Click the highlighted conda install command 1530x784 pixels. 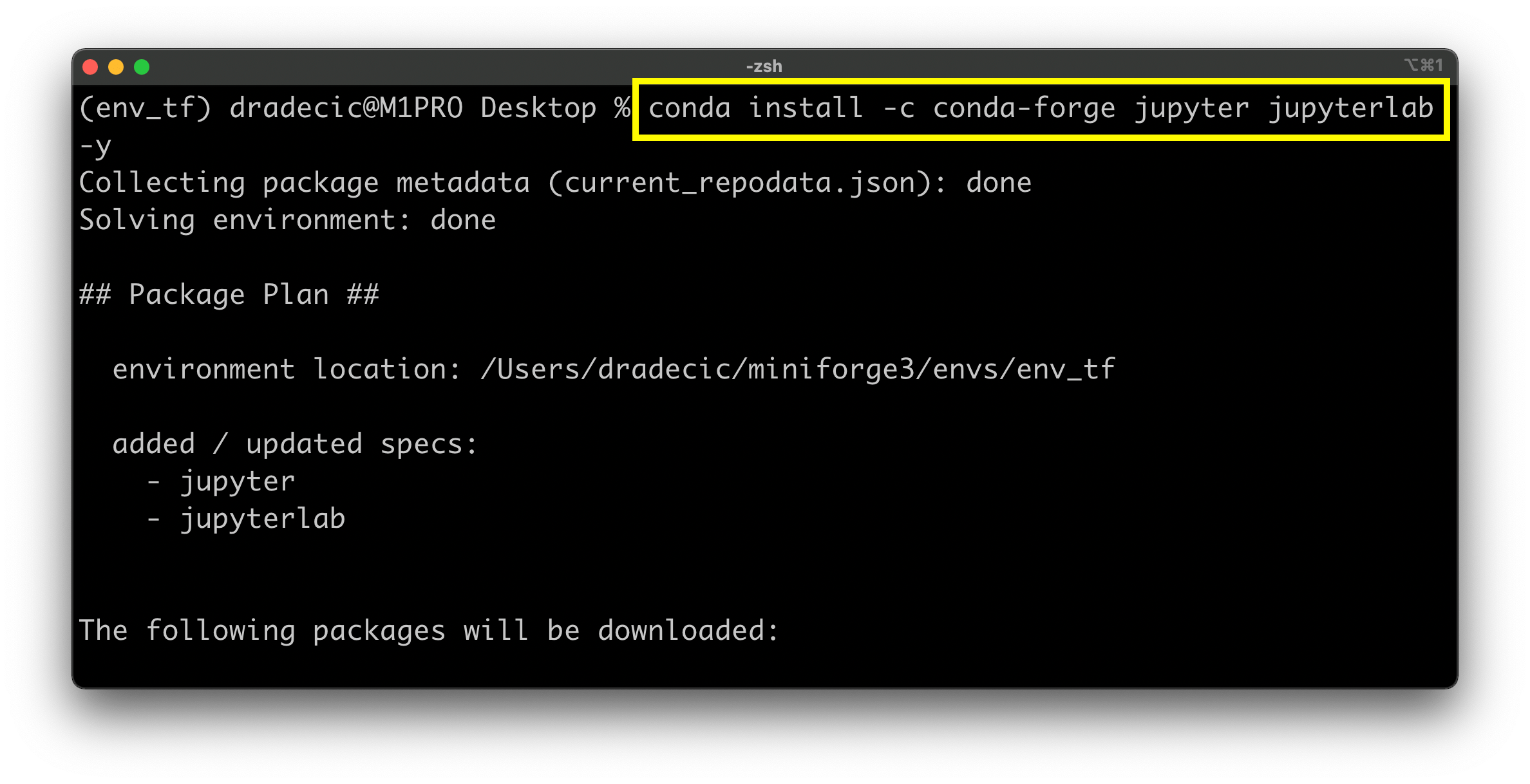point(1040,108)
